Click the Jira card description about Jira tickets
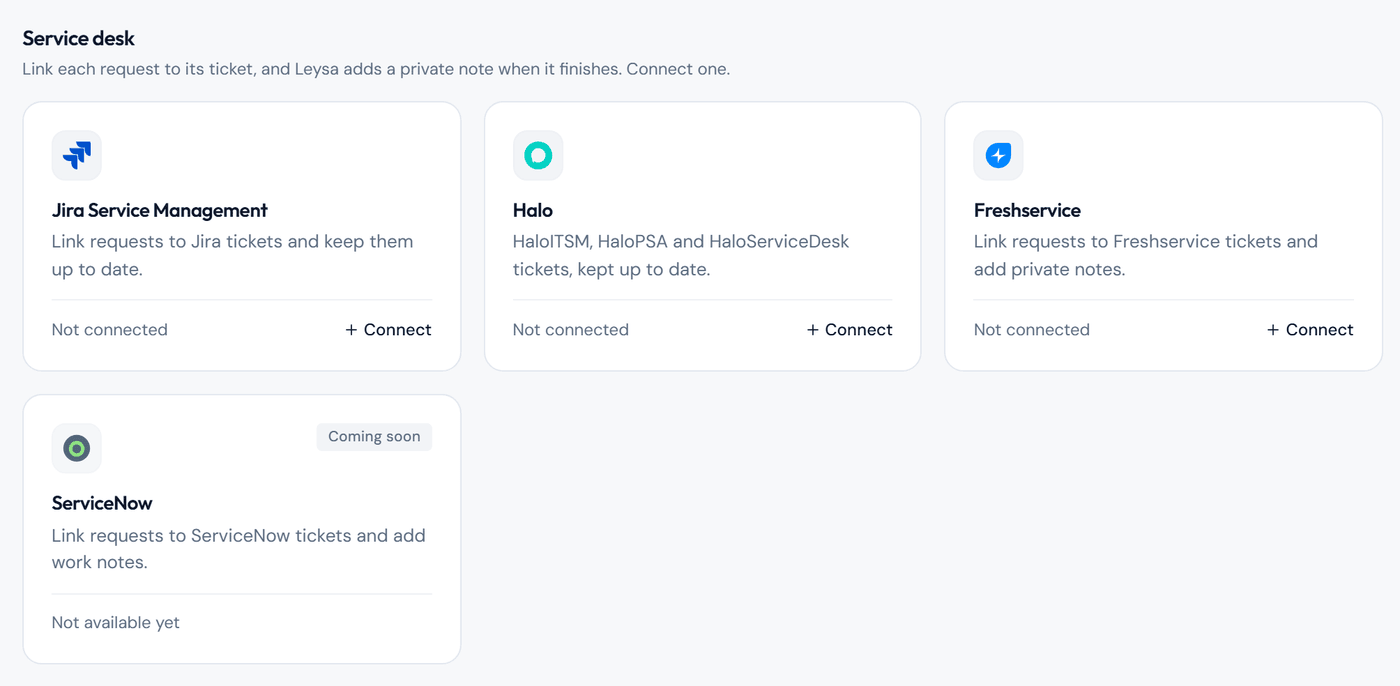 pyautogui.click(x=233, y=255)
